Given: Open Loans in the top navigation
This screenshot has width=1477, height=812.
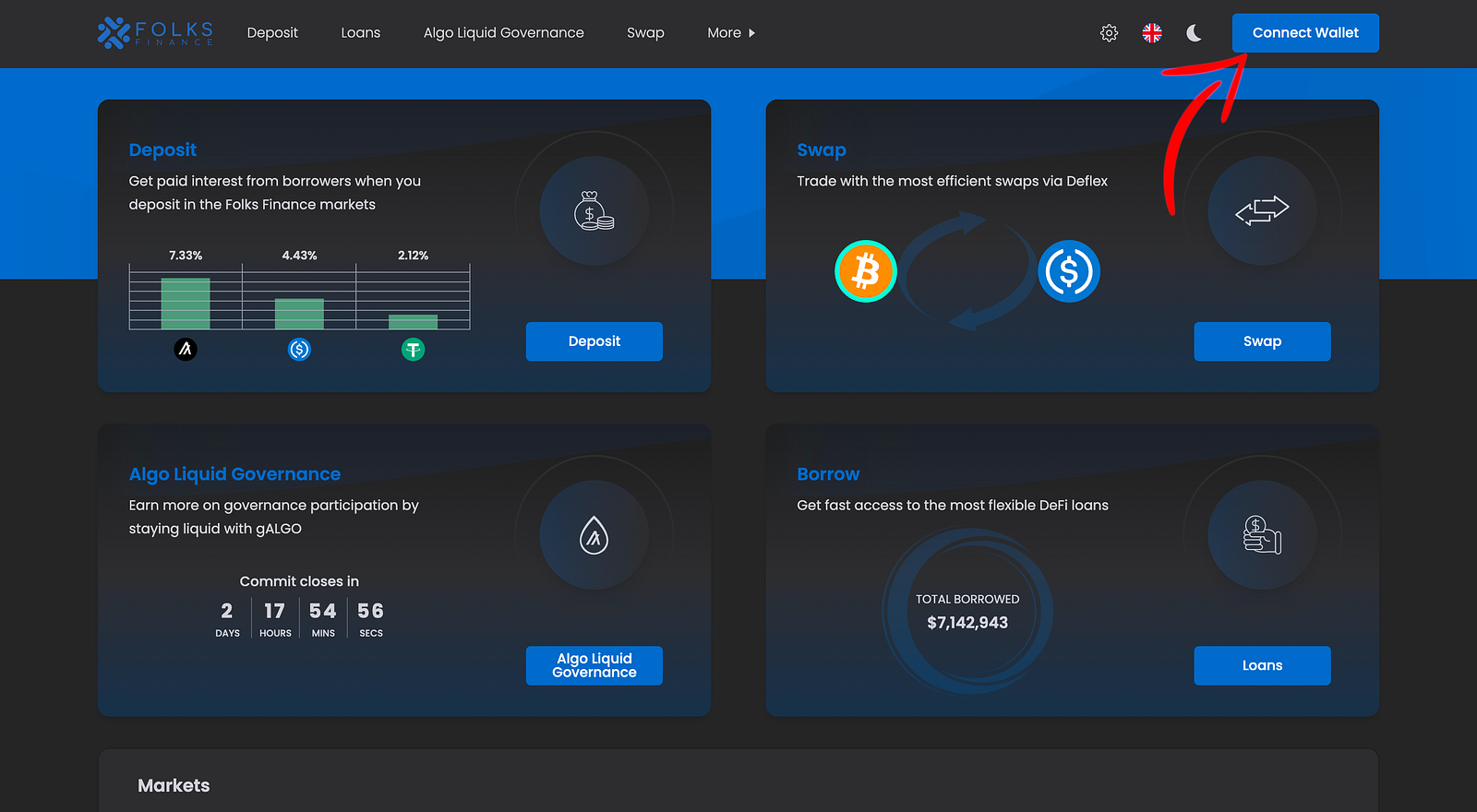Looking at the screenshot, I should pyautogui.click(x=360, y=33).
